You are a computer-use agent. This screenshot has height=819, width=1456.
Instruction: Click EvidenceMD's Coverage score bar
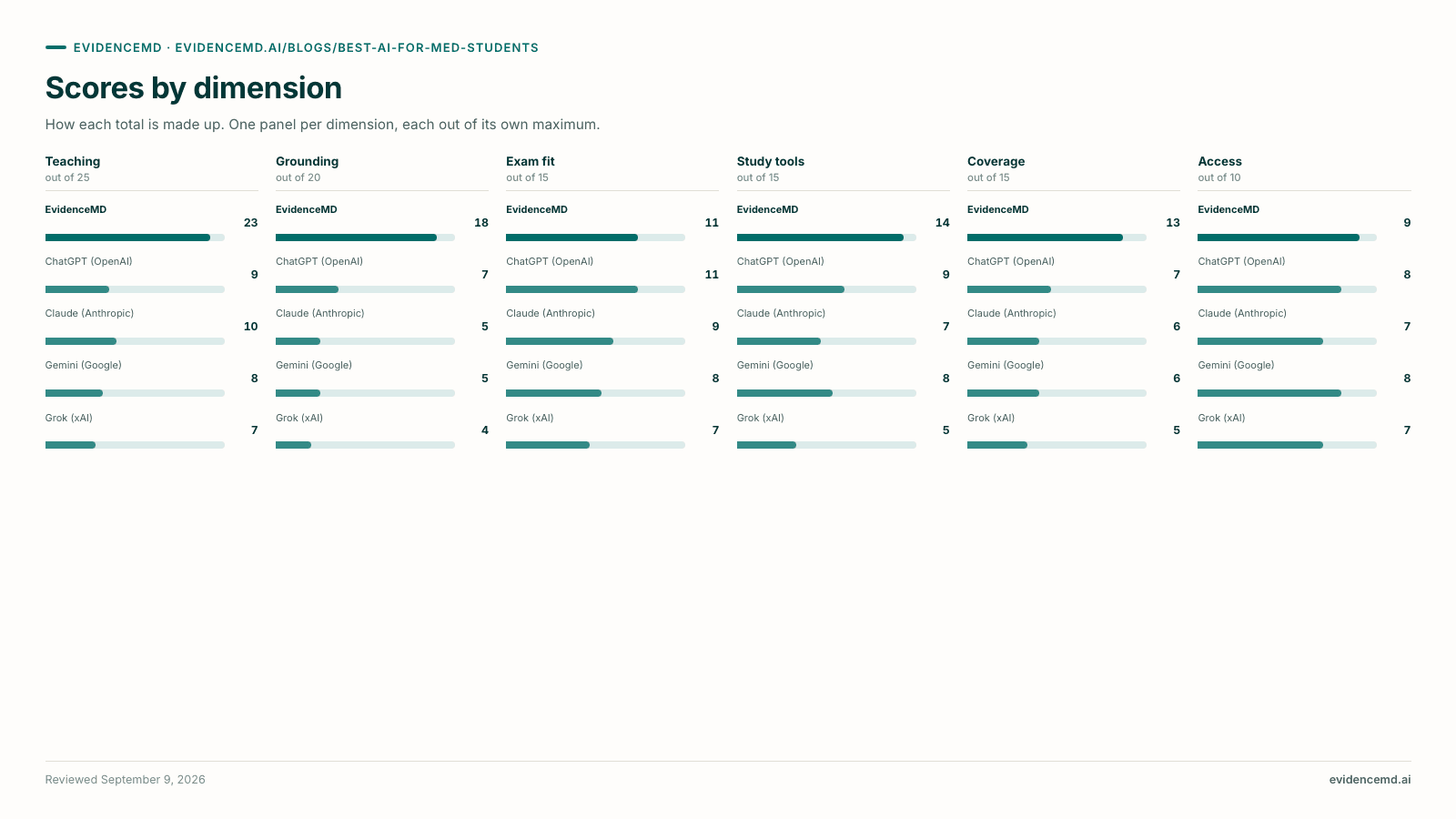1057,238
